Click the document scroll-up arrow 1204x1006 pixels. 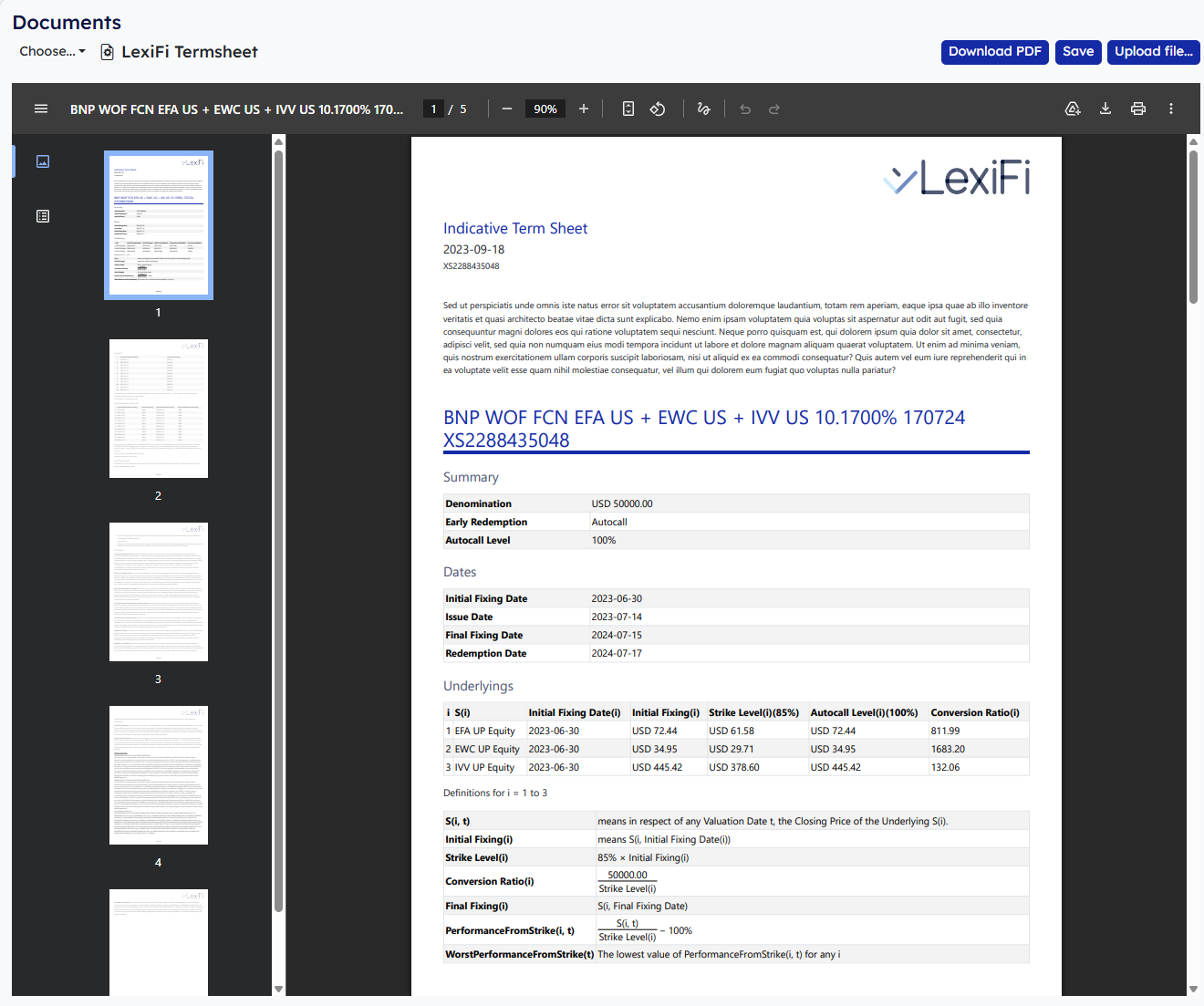[x=1193, y=141]
